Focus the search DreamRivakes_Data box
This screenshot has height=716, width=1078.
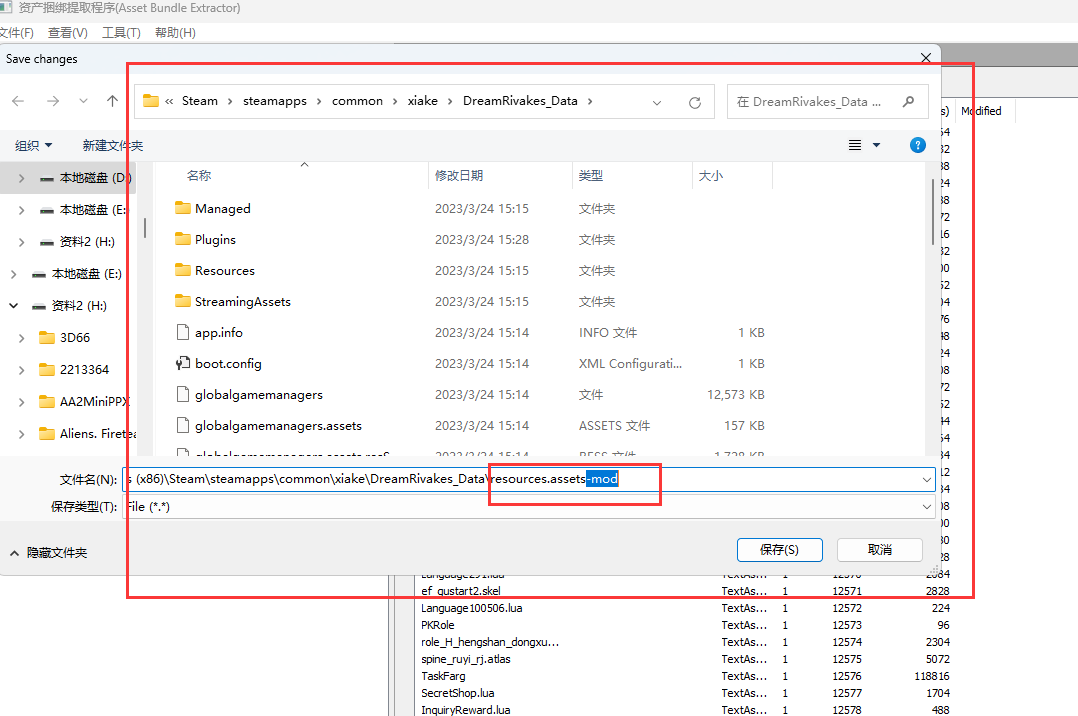coord(828,102)
